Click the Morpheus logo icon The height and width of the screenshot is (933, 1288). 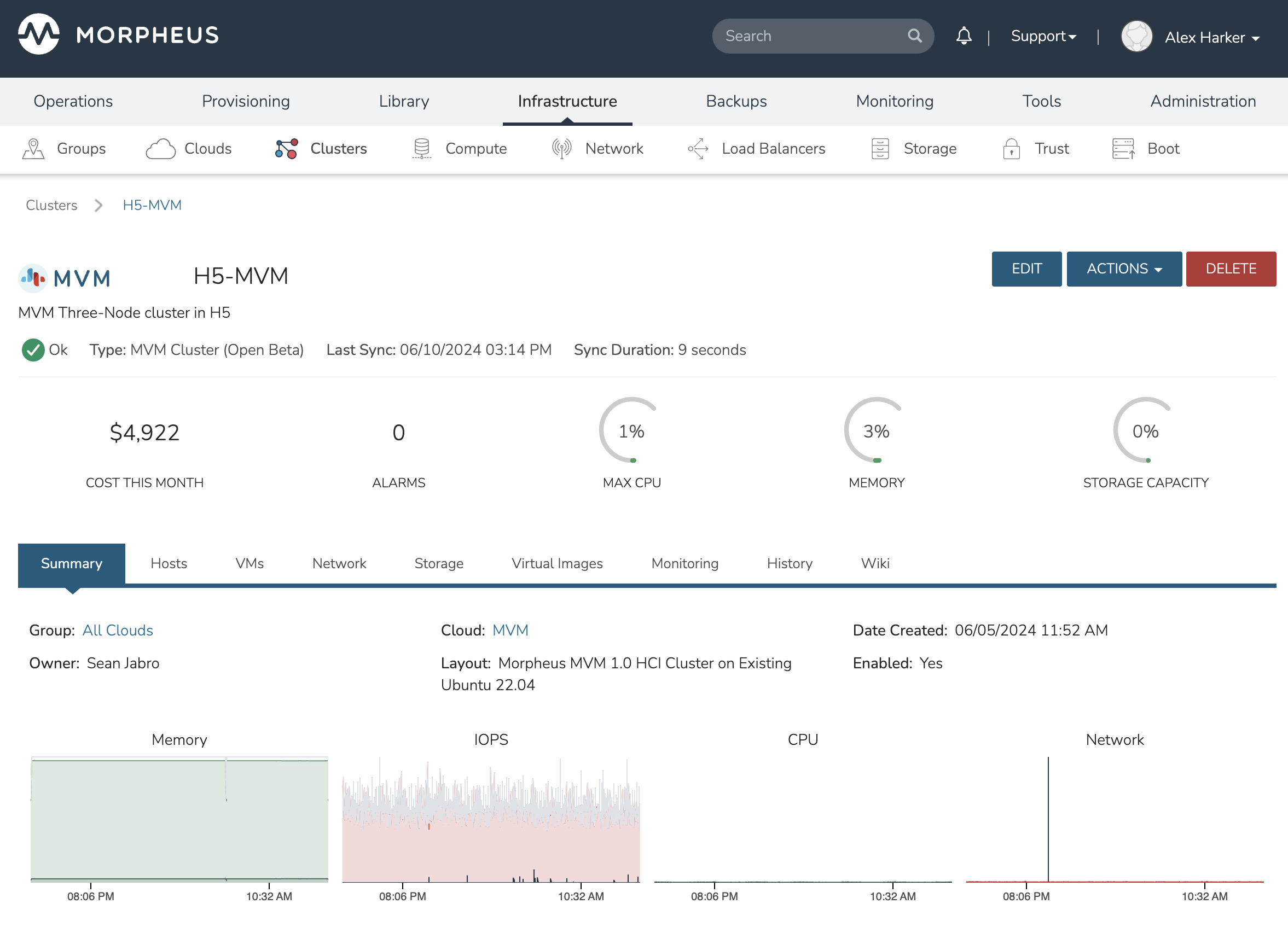tap(39, 34)
